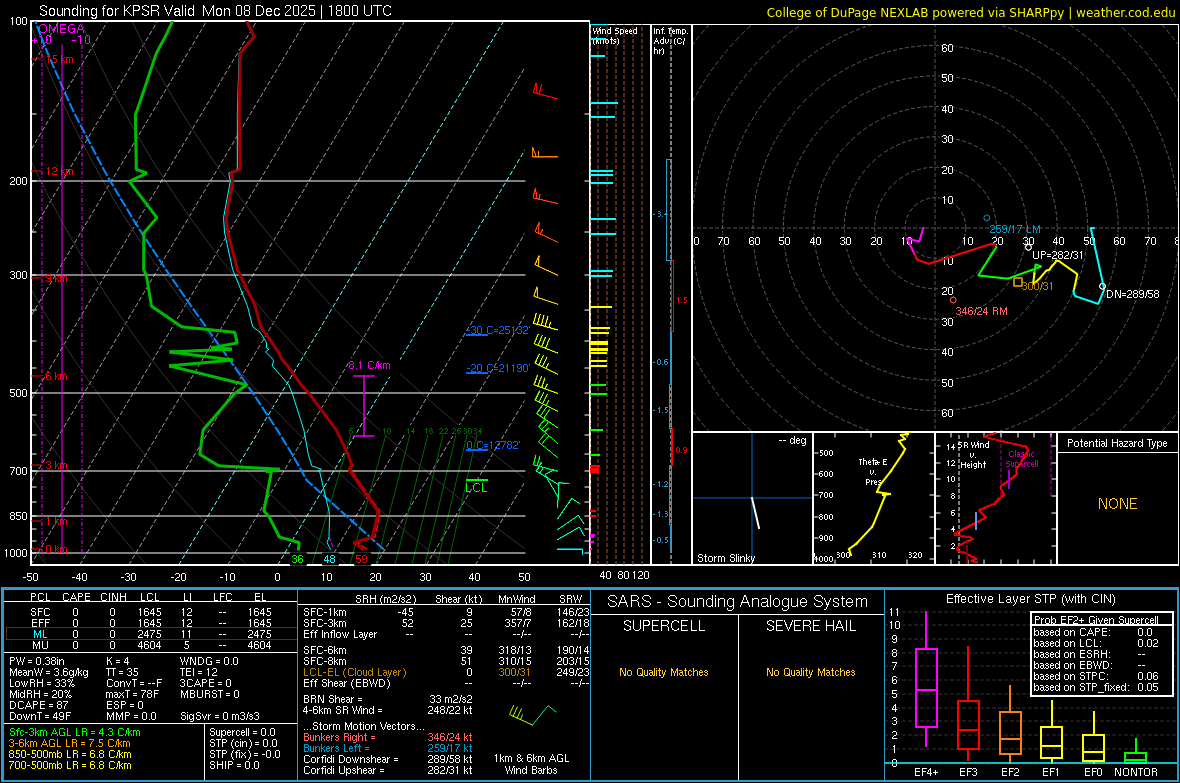
Task: Click the CAPE column header
Action: [76, 597]
